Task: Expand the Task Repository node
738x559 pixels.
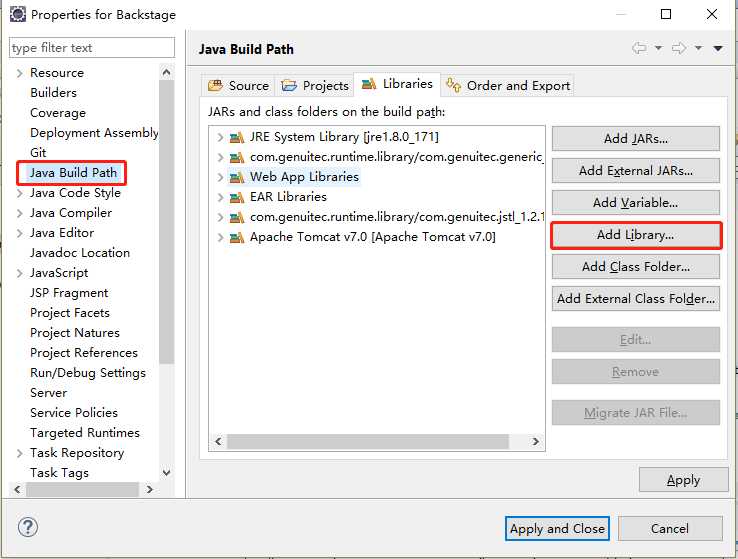Action: (x=19, y=453)
